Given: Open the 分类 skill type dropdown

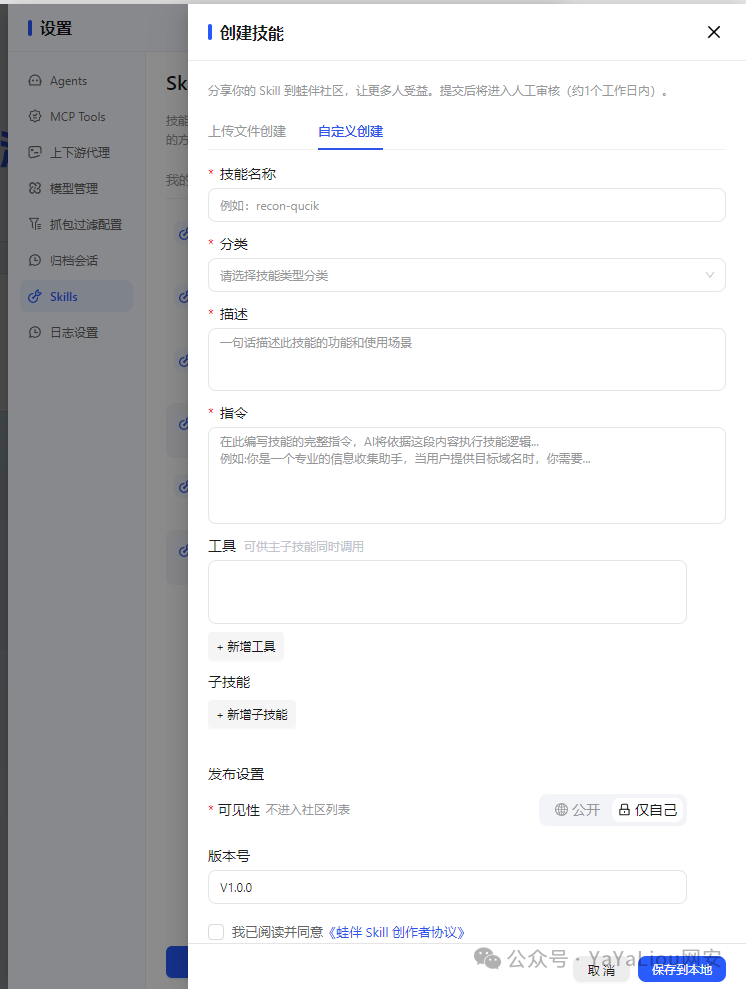Looking at the screenshot, I should coord(467,276).
